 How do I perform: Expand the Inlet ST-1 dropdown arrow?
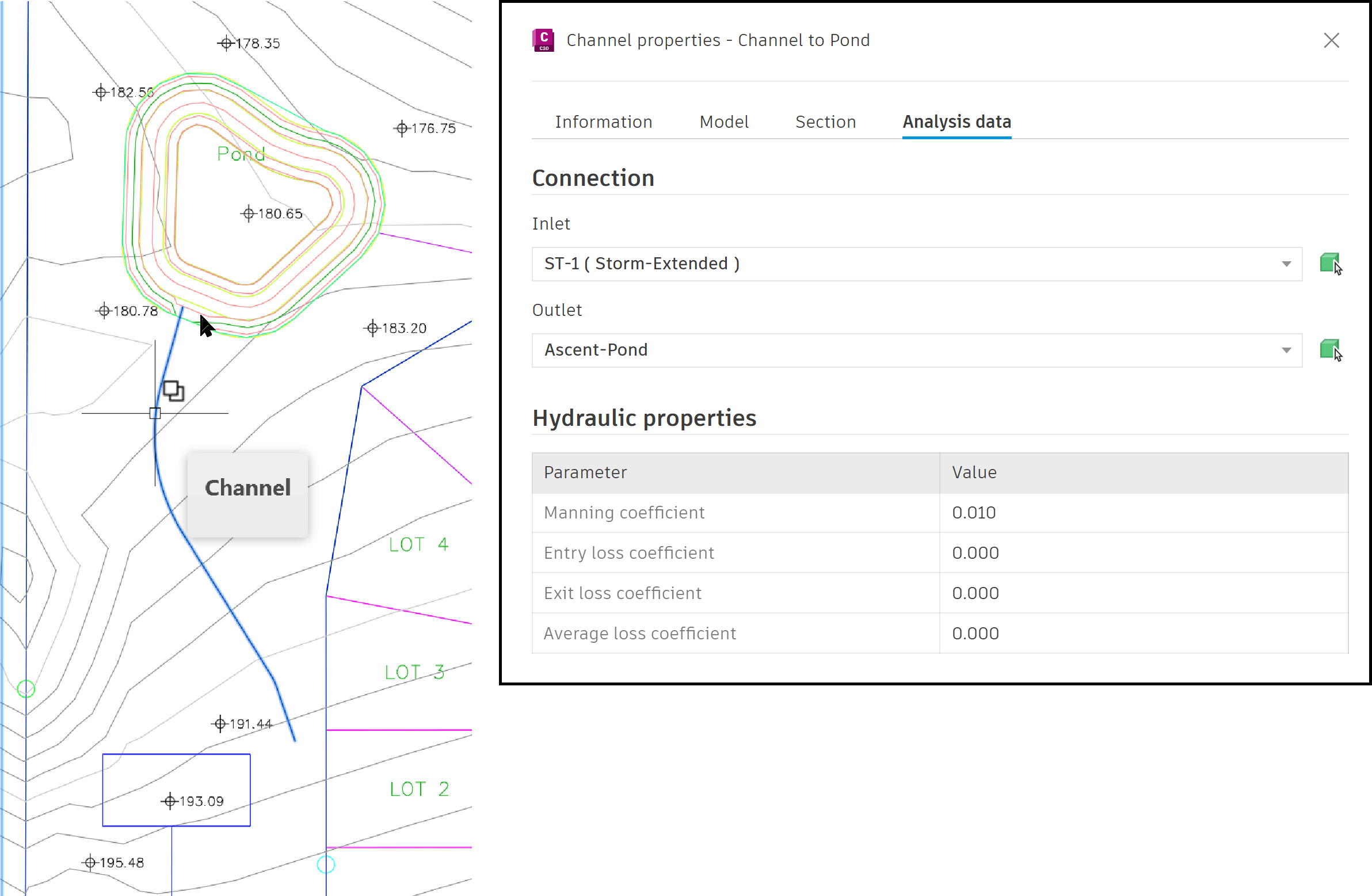[x=1286, y=264]
